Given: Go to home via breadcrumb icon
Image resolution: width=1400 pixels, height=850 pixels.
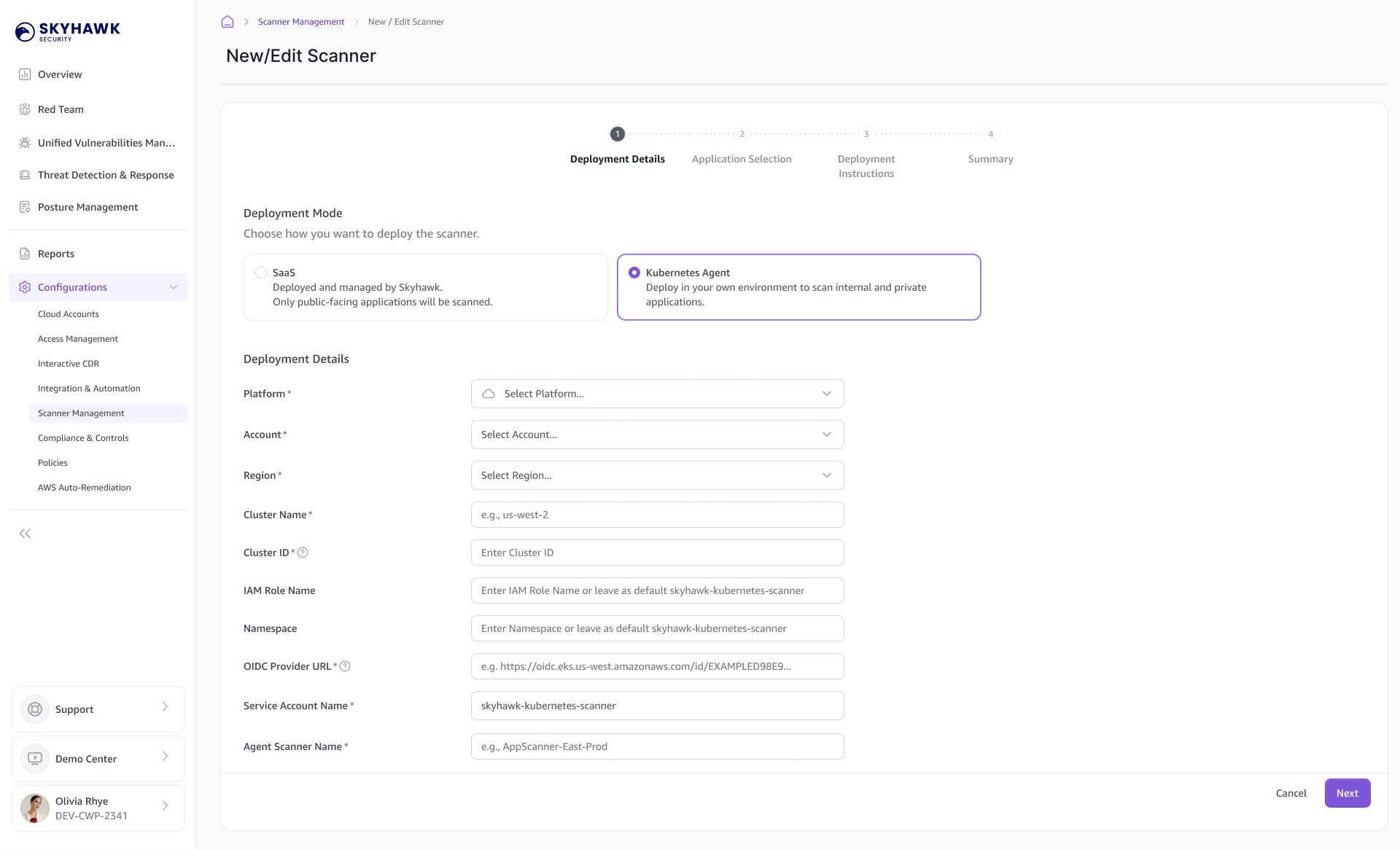Looking at the screenshot, I should pyautogui.click(x=227, y=22).
